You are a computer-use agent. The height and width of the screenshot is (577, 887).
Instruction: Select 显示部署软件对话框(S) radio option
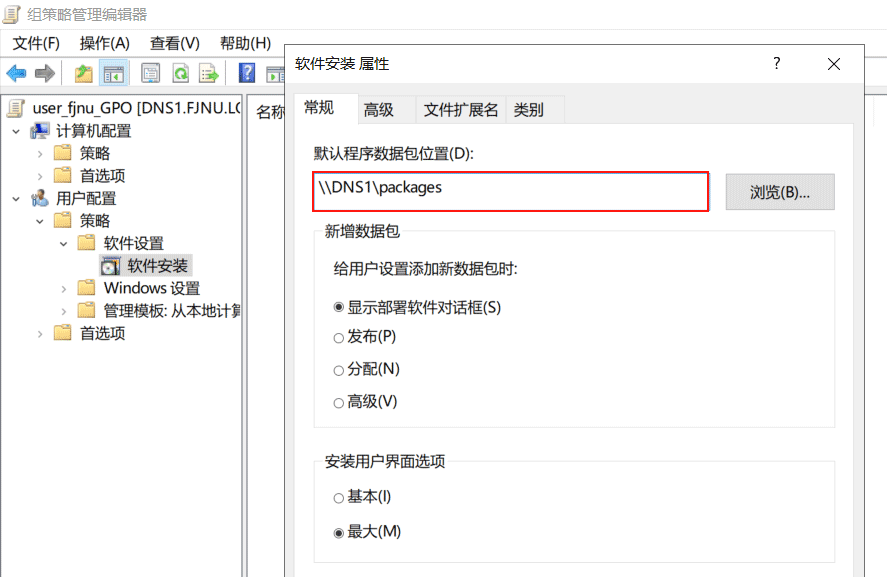[338, 307]
